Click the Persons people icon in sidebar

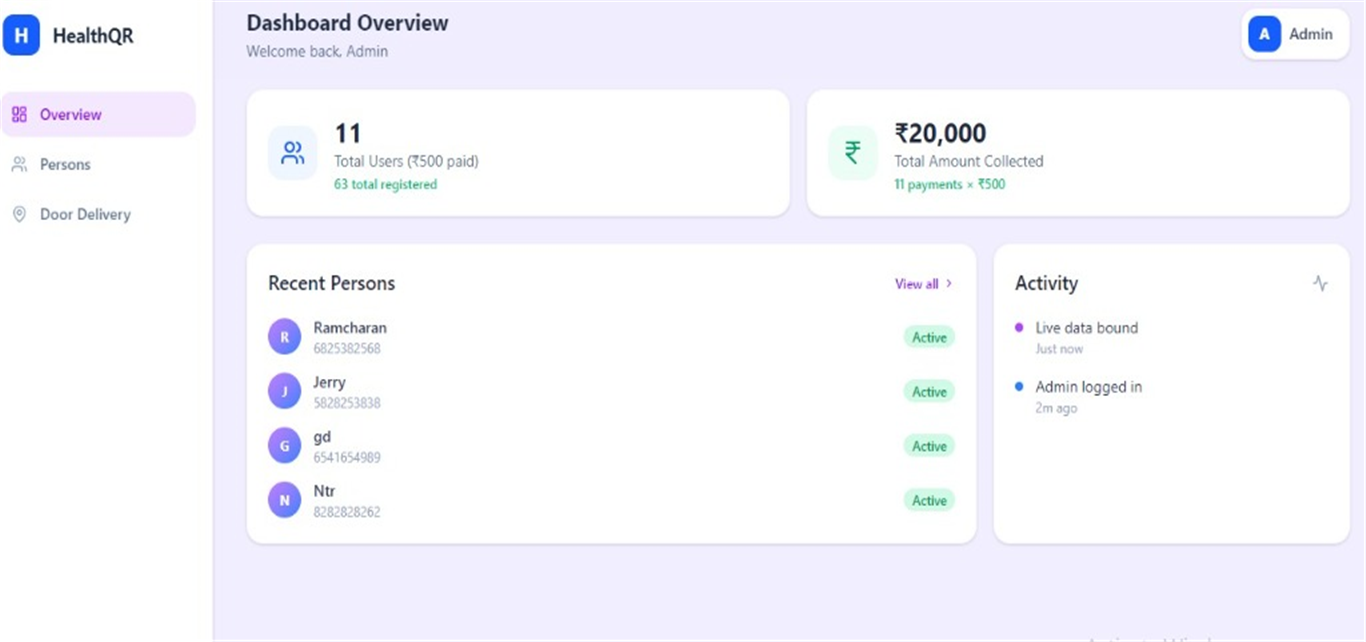tap(19, 164)
